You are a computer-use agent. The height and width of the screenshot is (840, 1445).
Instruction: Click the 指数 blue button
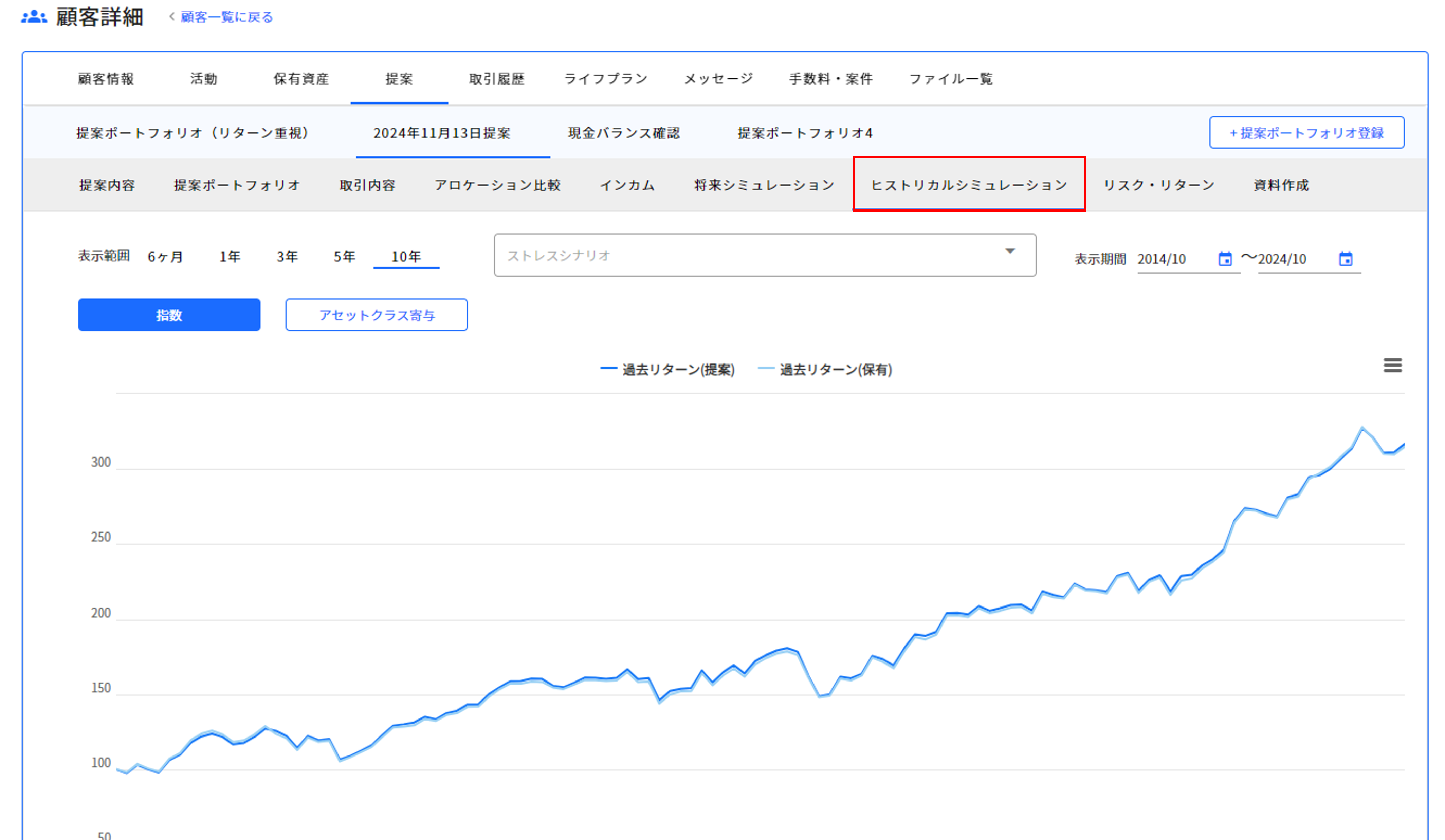(169, 315)
